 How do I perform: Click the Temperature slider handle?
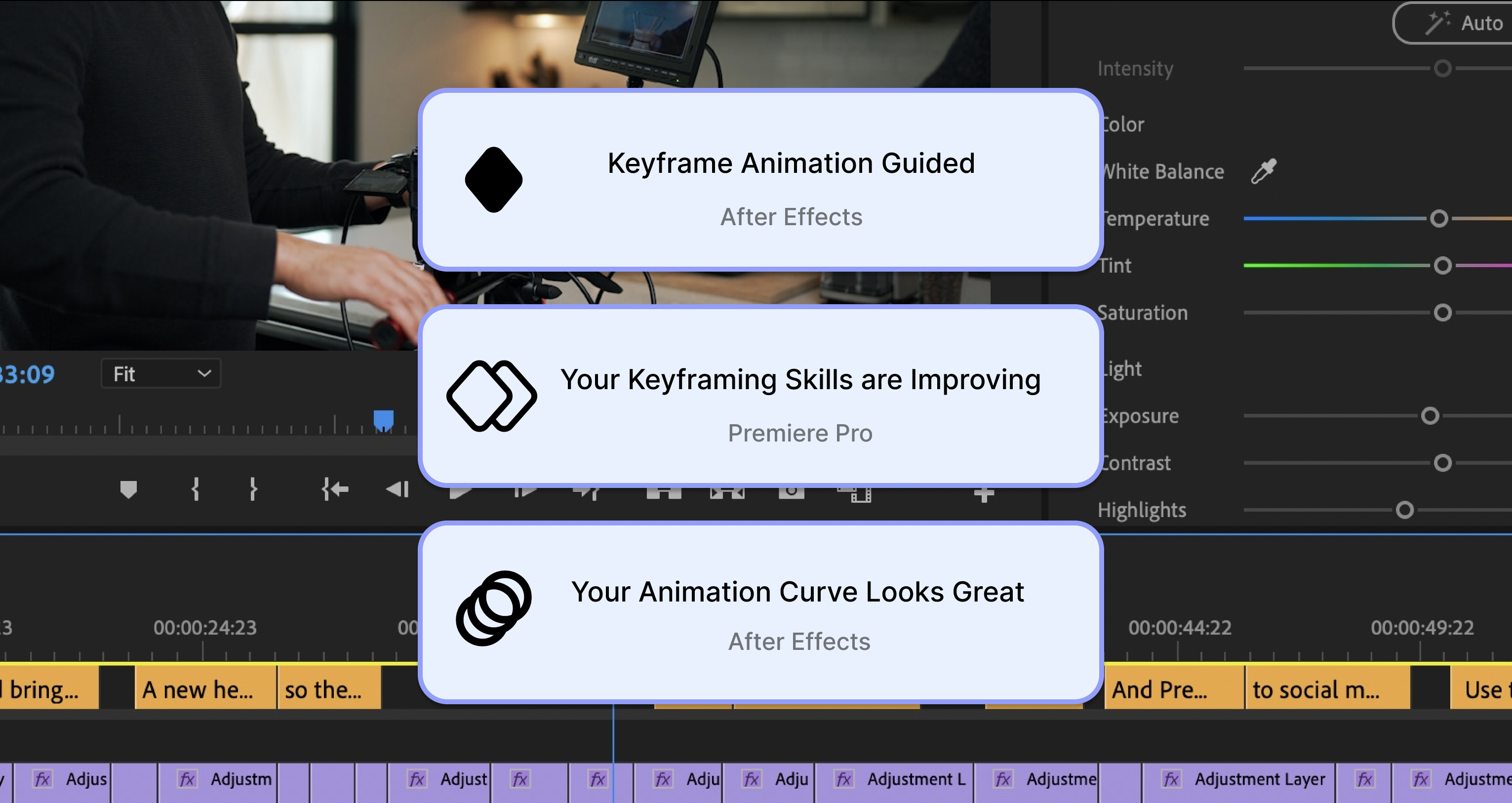[1438, 219]
